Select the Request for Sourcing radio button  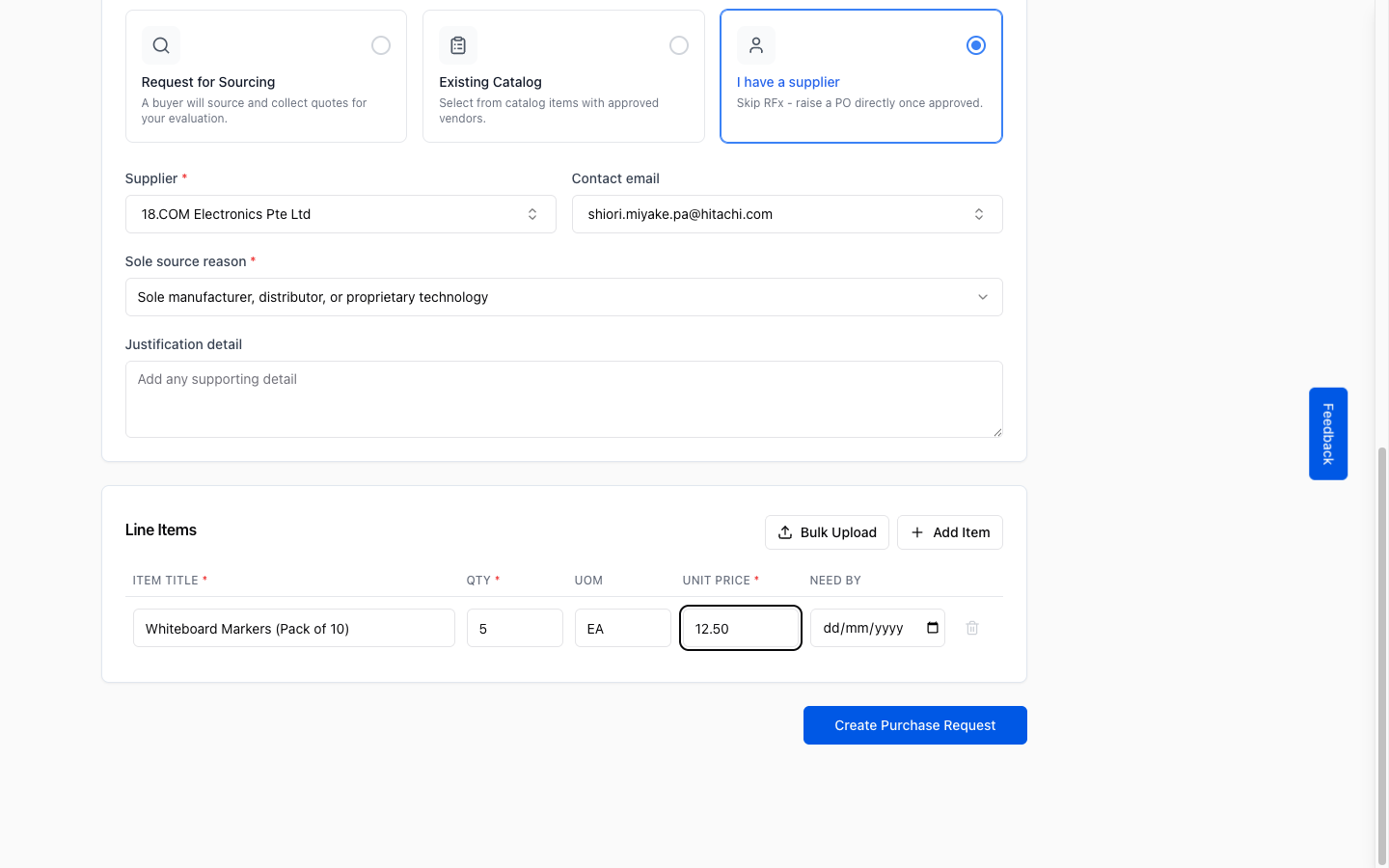[381, 45]
